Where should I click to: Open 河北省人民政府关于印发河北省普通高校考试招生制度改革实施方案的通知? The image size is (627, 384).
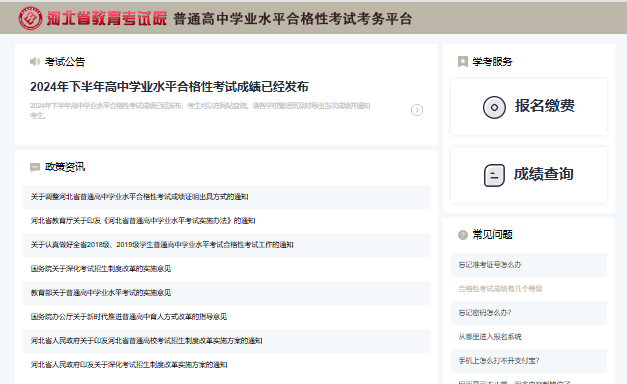(226, 341)
